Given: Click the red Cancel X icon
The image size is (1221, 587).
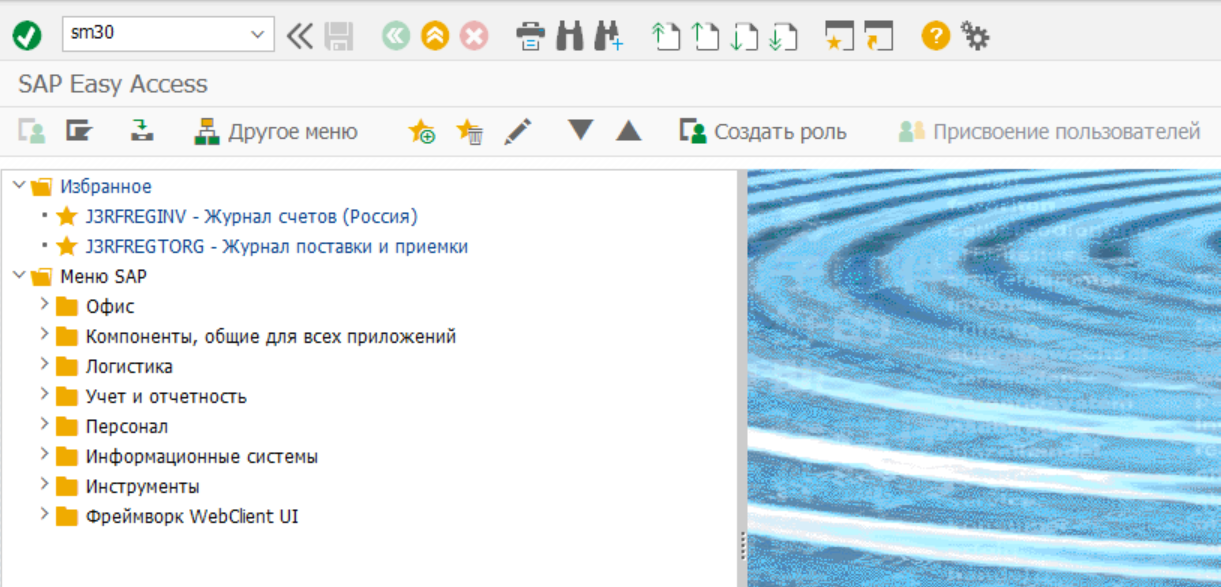Looking at the screenshot, I should point(473,36).
